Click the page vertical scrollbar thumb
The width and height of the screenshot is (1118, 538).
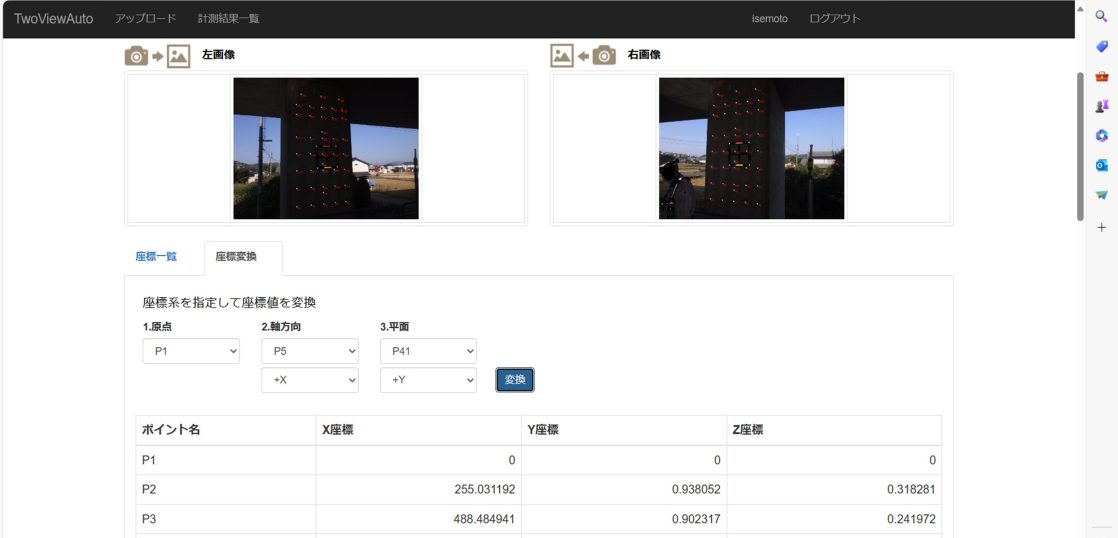(1079, 146)
